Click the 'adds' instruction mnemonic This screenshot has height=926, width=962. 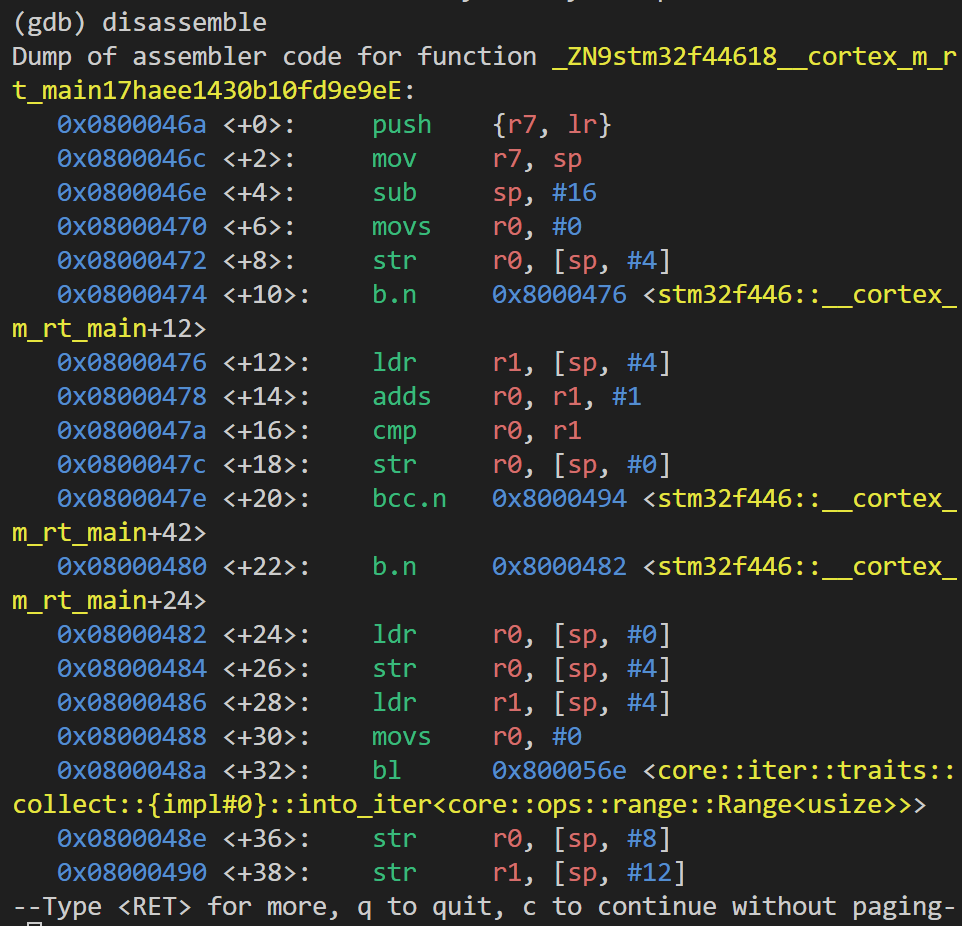402,396
